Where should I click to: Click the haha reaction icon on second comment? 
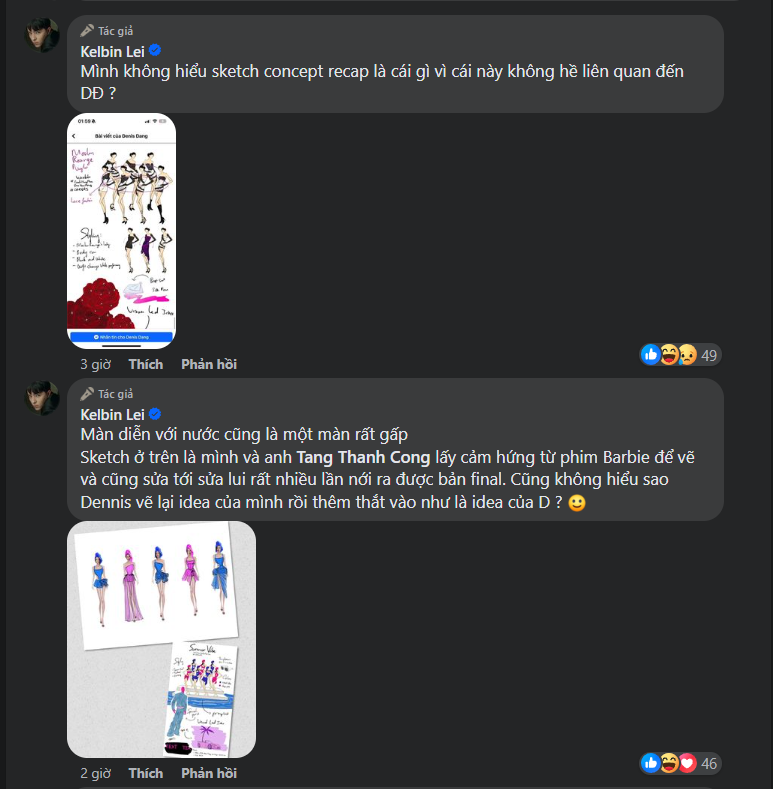coord(669,763)
